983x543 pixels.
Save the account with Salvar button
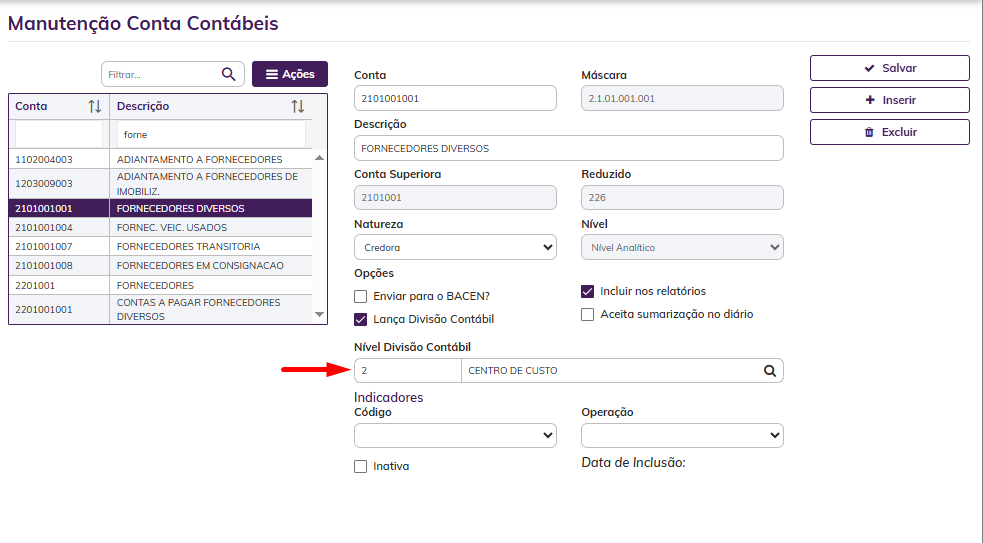(x=889, y=68)
